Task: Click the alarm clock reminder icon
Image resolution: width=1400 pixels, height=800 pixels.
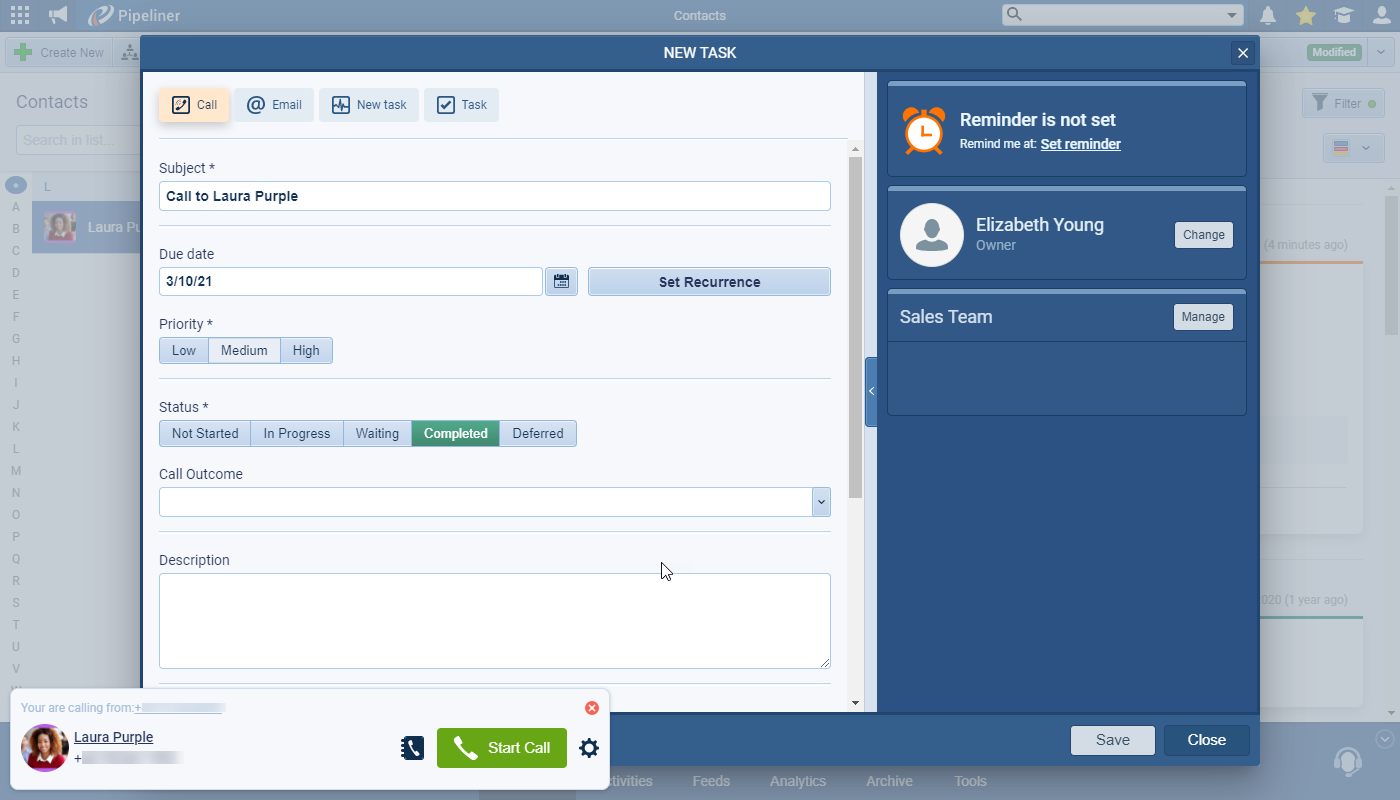Action: 922,131
